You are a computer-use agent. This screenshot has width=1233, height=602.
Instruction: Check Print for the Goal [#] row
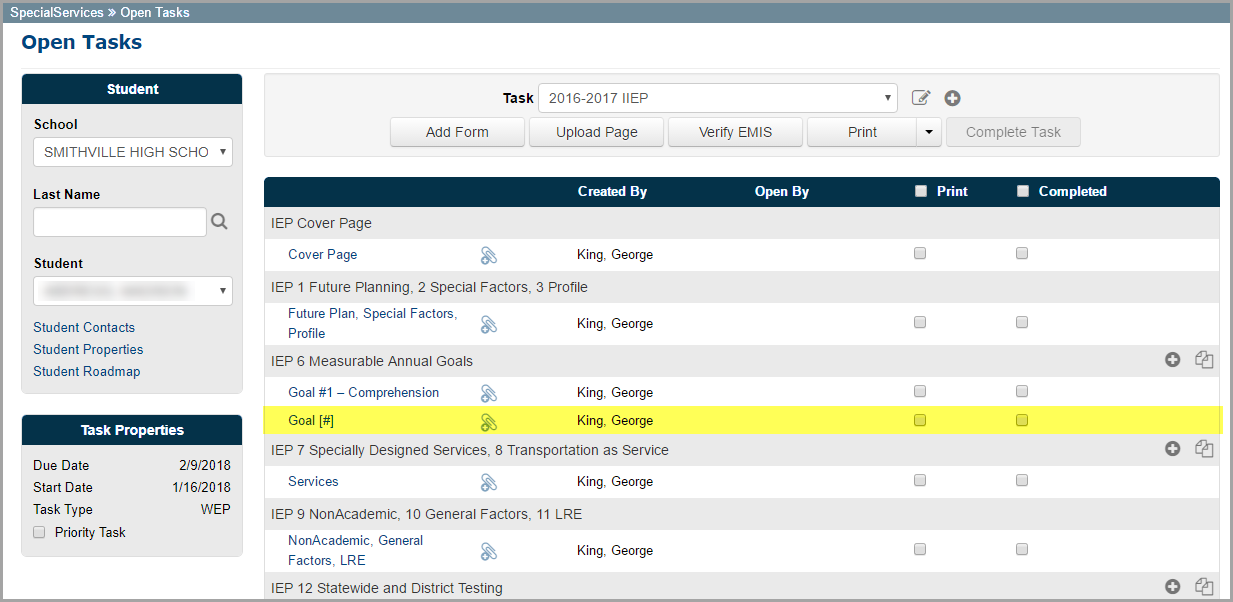(x=920, y=420)
